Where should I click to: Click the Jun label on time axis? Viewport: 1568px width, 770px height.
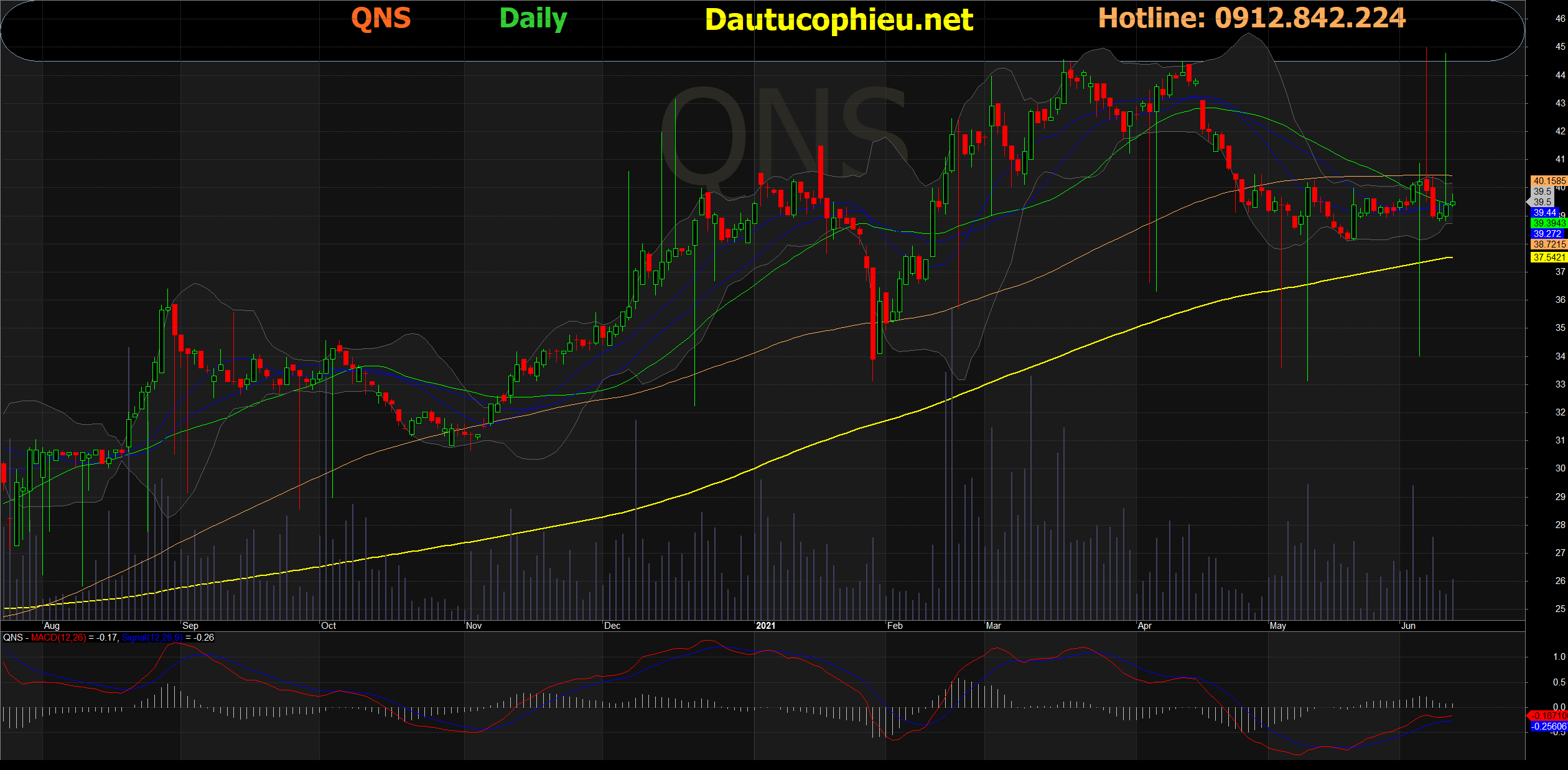click(x=1408, y=626)
